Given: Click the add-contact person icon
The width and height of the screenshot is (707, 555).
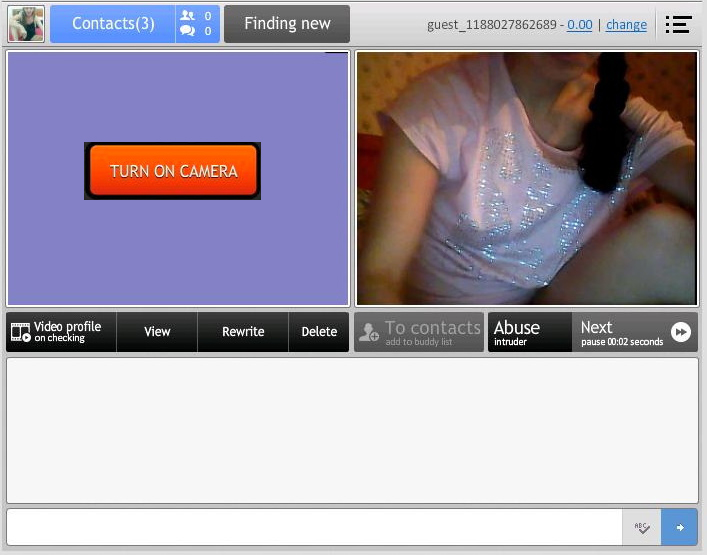Looking at the screenshot, I should [368, 332].
